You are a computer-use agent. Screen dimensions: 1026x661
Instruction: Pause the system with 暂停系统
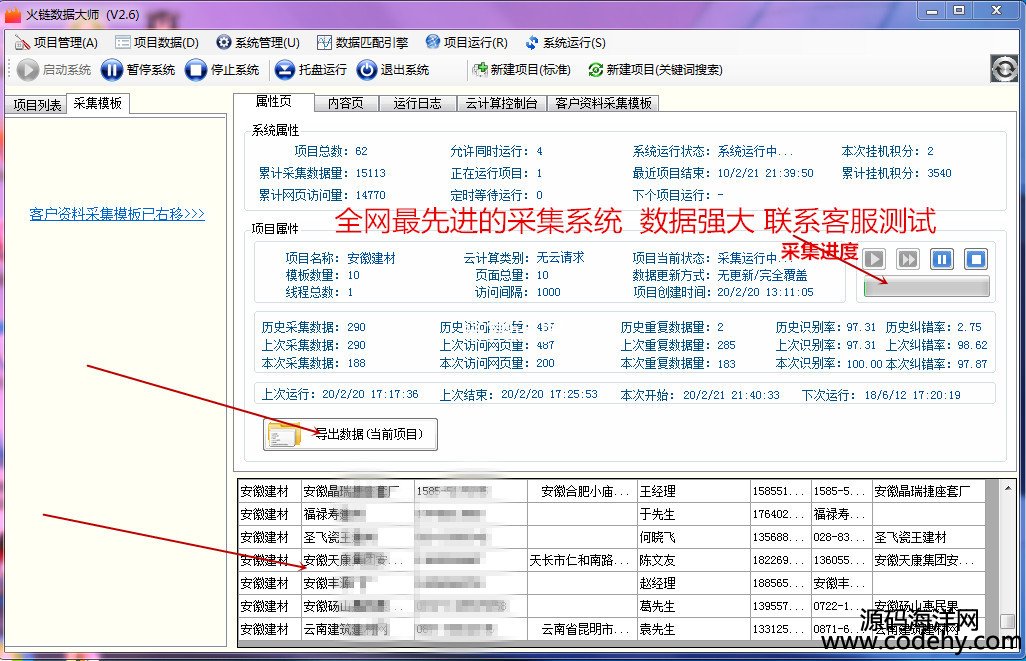pos(138,69)
